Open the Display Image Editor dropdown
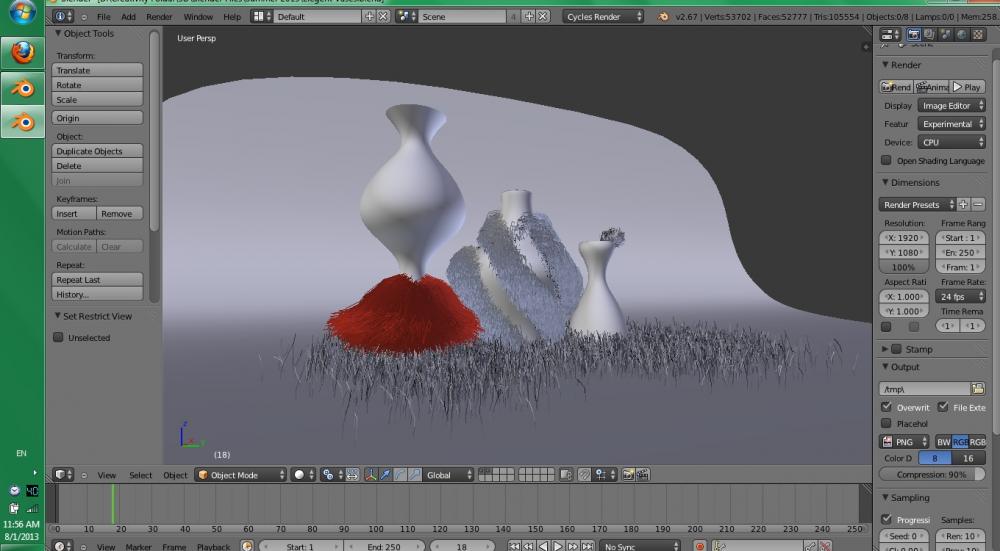 [x=952, y=105]
